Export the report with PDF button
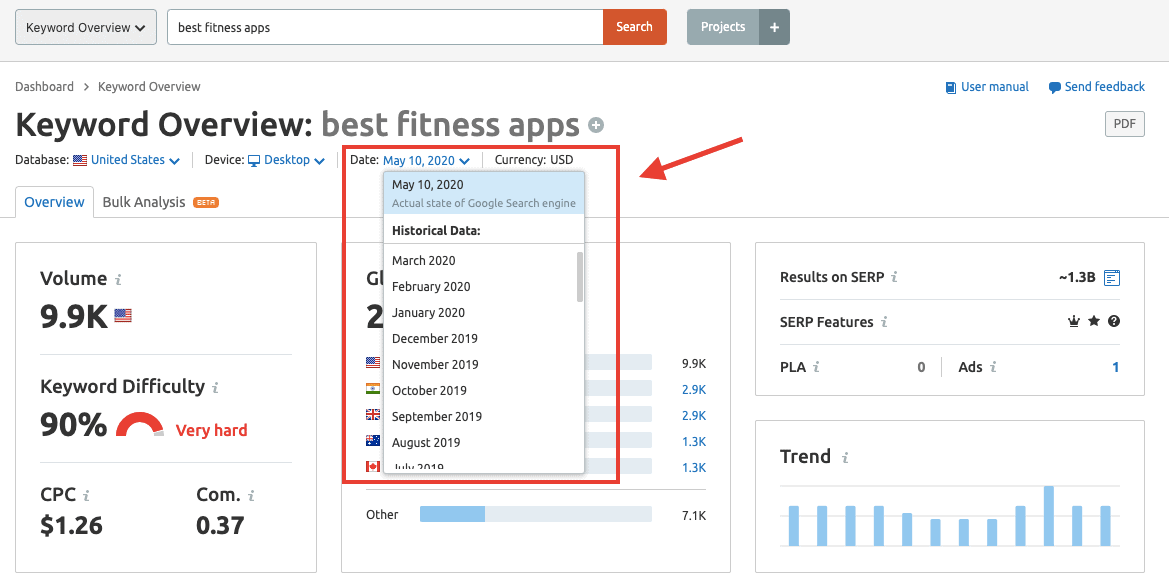The height and width of the screenshot is (588, 1169). (1124, 124)
